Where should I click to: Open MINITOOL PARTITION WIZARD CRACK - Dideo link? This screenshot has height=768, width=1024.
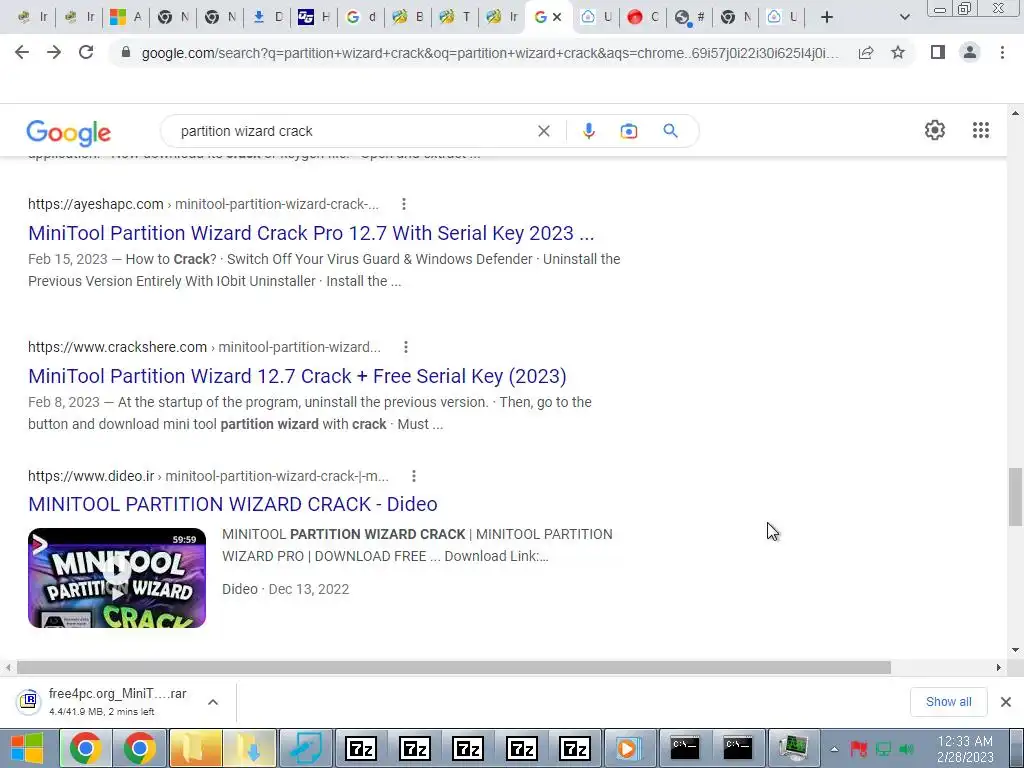[x=232, y=504]
